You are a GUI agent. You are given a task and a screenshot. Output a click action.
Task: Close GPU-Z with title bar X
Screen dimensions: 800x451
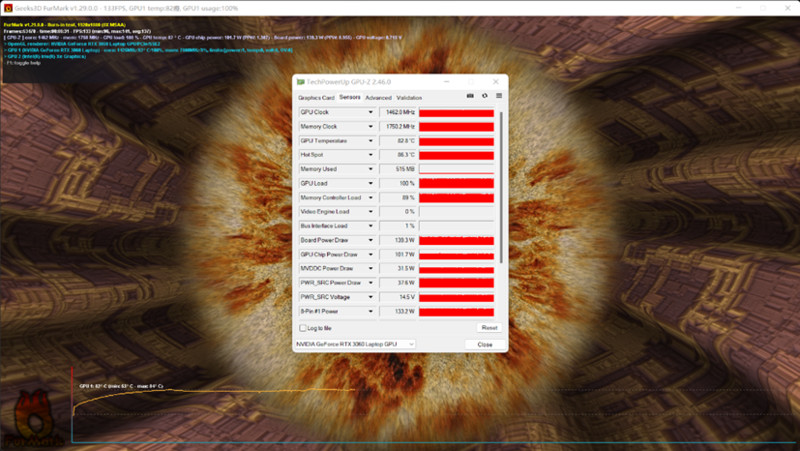[x=495, y=82]
